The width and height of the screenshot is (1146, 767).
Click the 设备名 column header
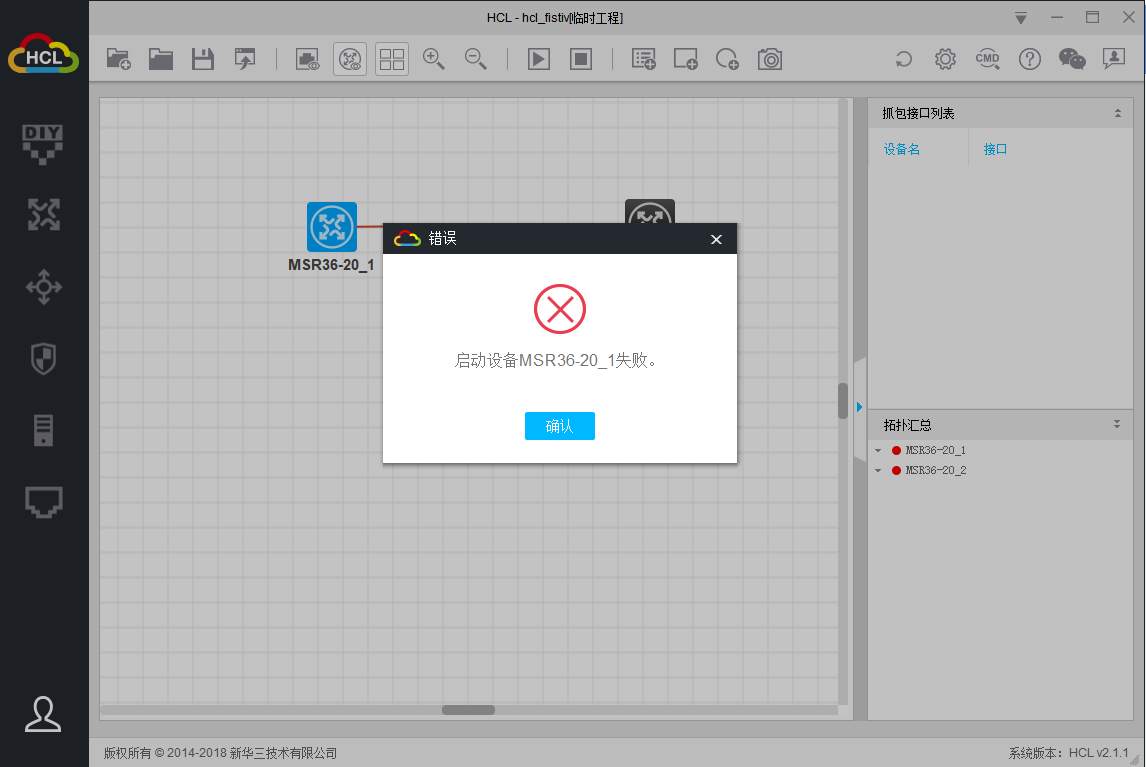(x=901, y=149)
